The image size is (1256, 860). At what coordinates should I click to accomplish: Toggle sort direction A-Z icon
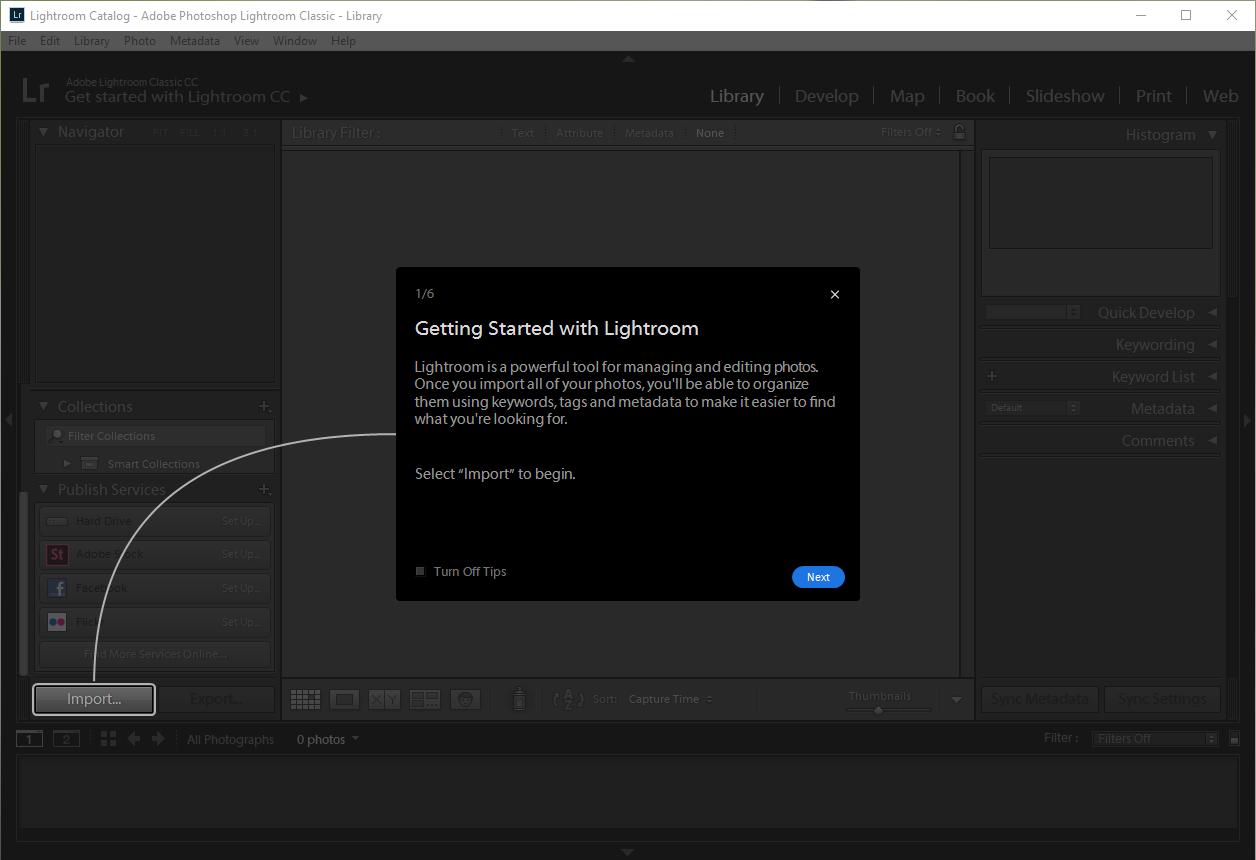[568, 699]
